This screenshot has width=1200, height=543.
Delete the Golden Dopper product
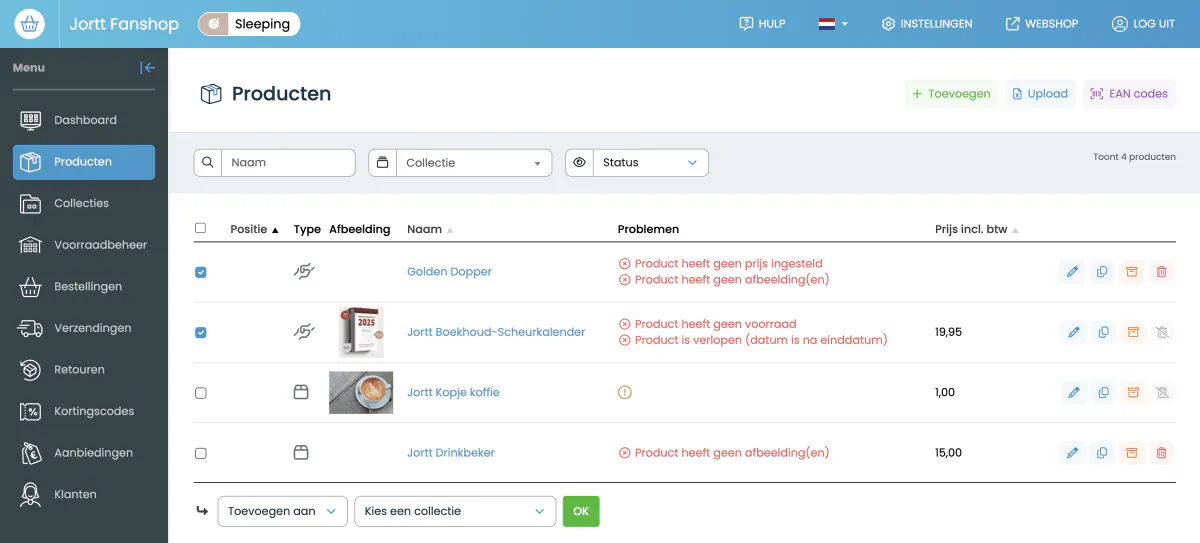click(x=1161, y=272)
